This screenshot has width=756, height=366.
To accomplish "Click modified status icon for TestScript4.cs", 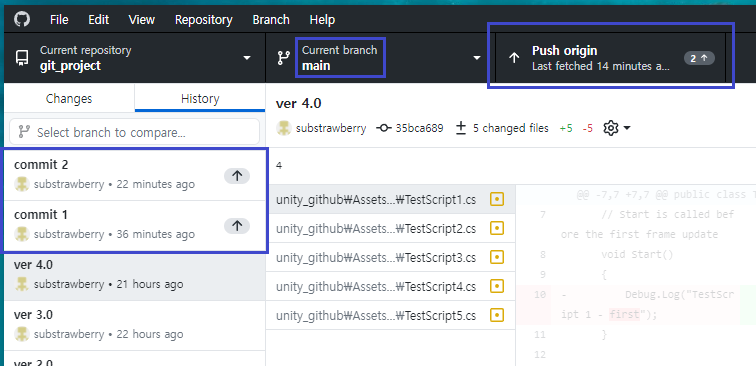I will click(x=497, y=286).
